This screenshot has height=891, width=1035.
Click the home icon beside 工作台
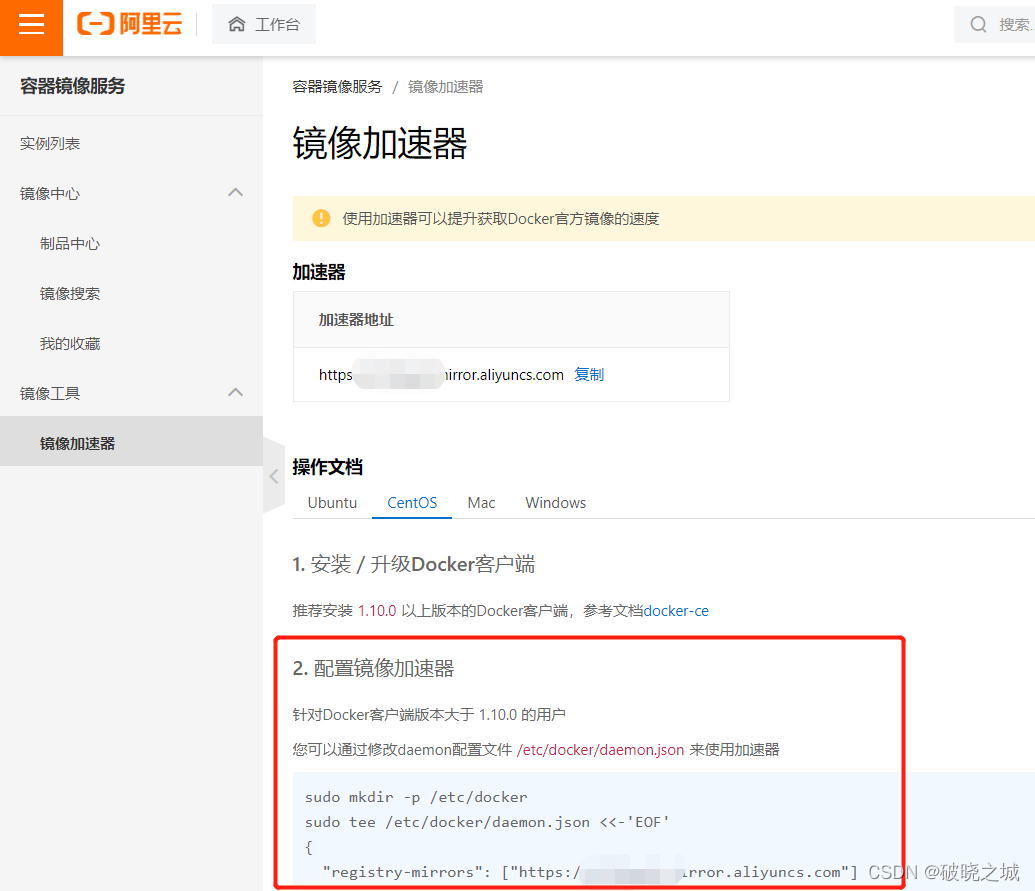click(x=236, y=24)
